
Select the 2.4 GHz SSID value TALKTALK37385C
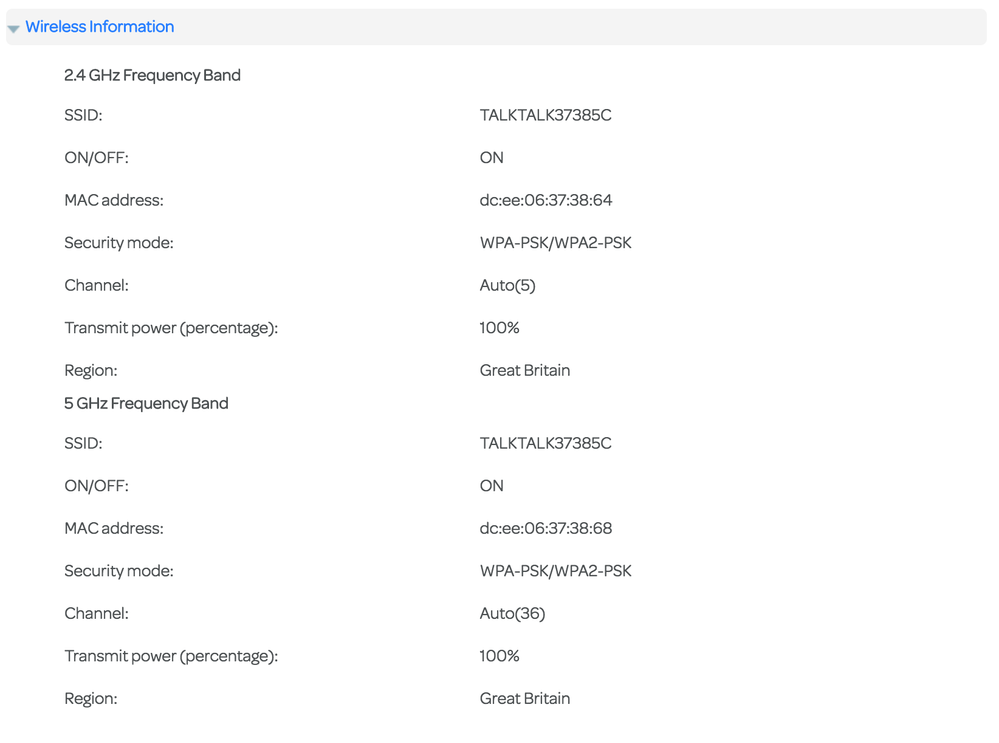coord(545,115)
